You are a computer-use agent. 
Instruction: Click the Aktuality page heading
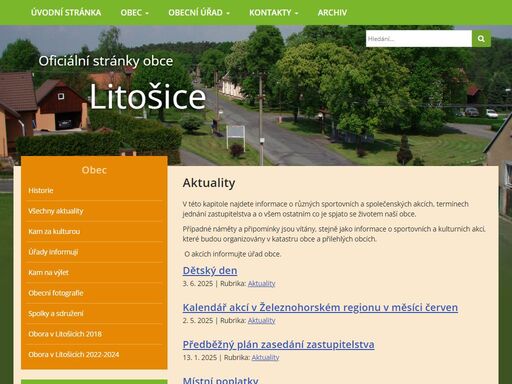(209, 183)
